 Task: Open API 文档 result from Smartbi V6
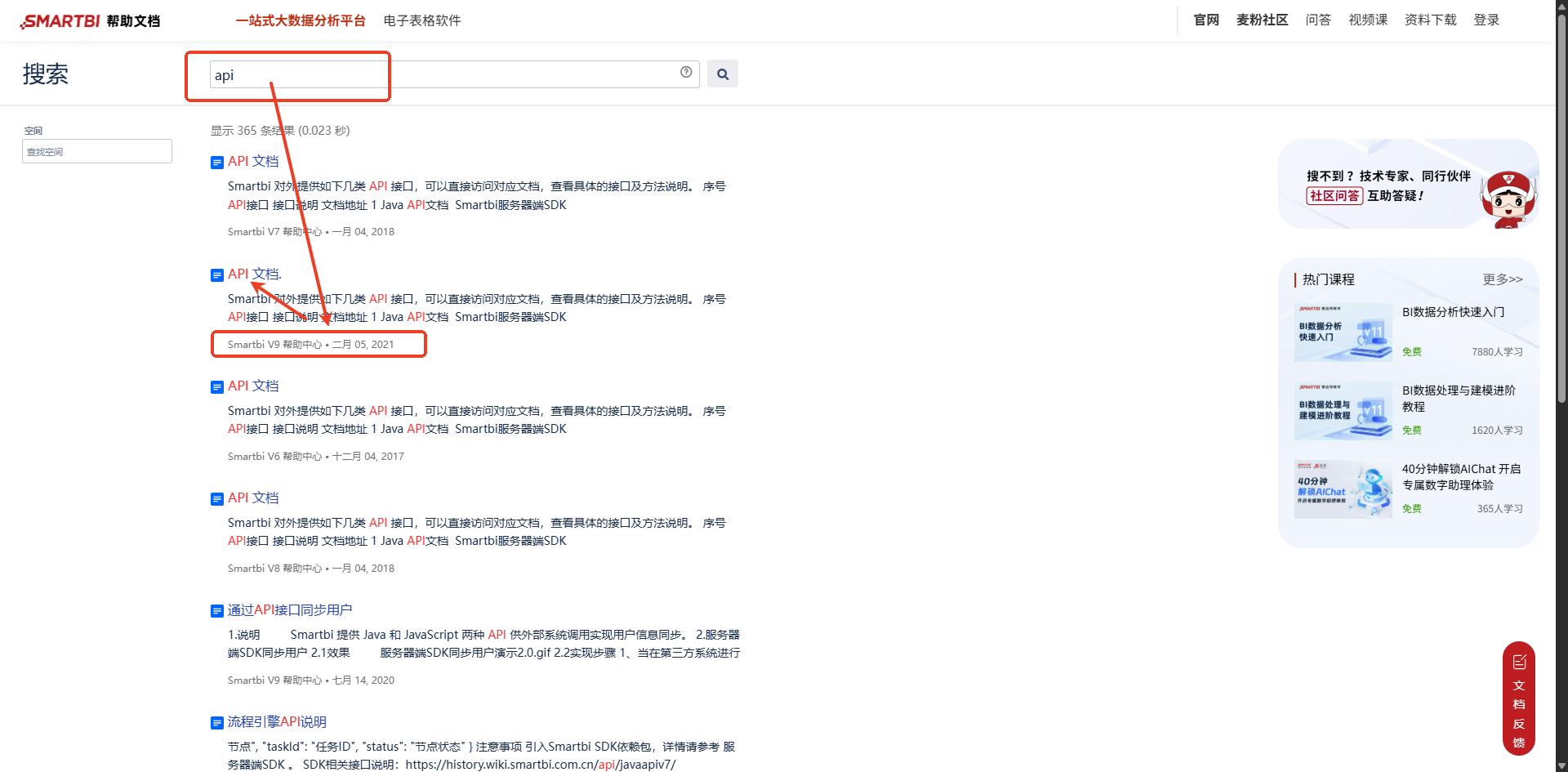(253, 386)
